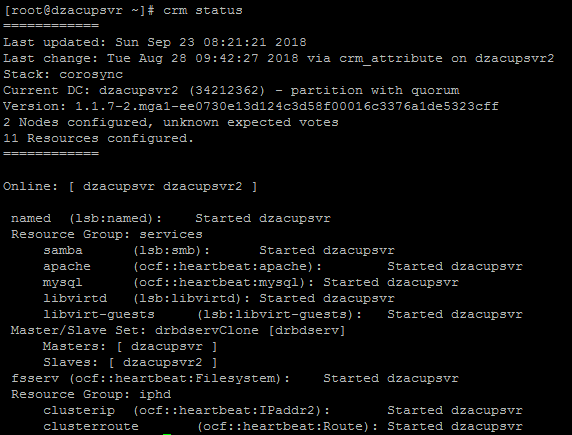Click the 'Slaves: [ dzacupsvr2 ]' line
572x435 pixels.
tap(130, 363)
